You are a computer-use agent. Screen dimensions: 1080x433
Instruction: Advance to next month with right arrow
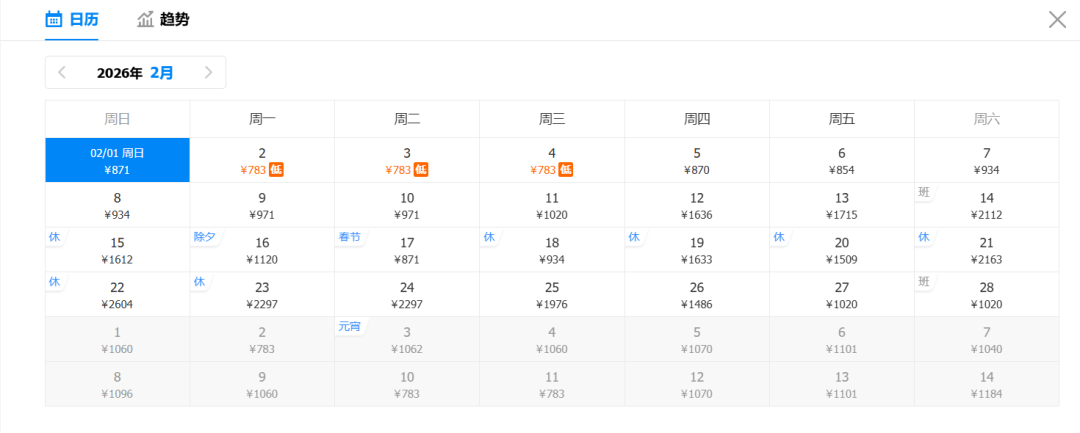(208, 72)
